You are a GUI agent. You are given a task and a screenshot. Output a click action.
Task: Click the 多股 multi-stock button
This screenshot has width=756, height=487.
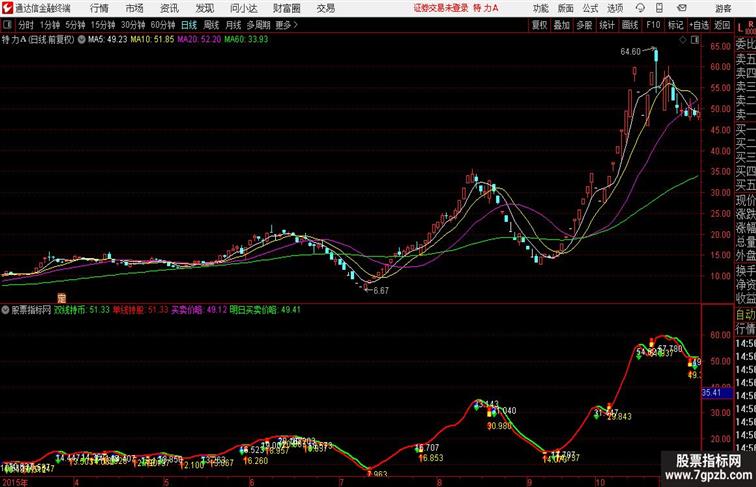click(x=584, y=25)
